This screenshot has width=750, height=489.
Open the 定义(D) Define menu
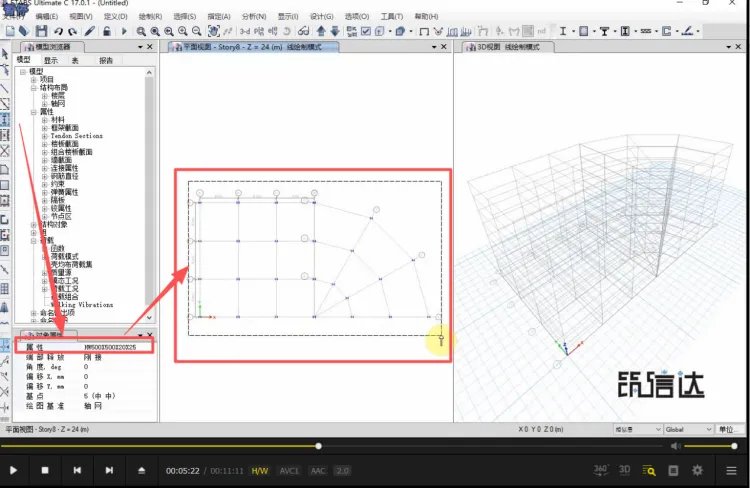(116, 16)
